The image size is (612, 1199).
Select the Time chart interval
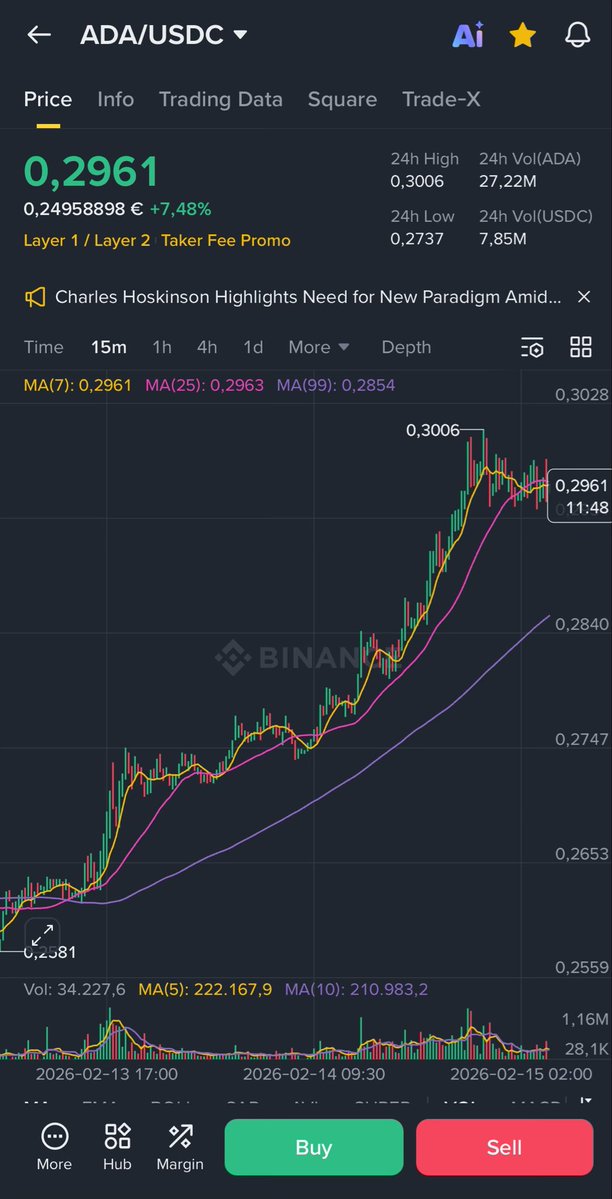[x=44, y=347]
